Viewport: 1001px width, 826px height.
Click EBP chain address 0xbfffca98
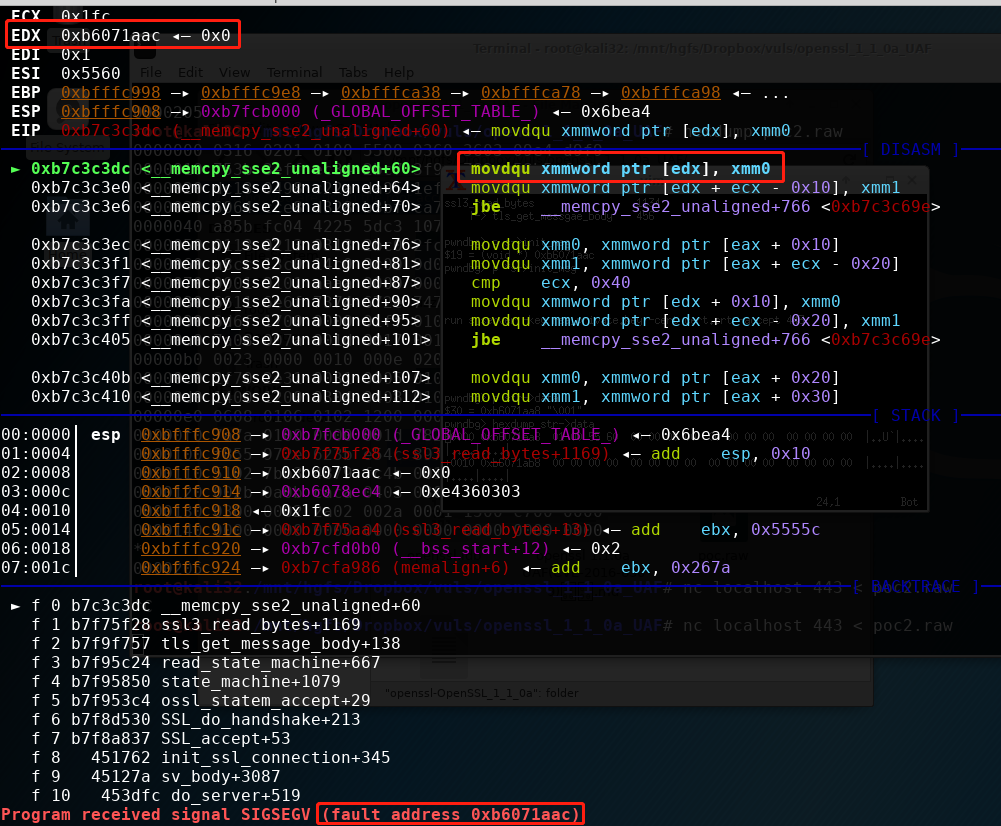pyautogui.click(x=670, y=93)
